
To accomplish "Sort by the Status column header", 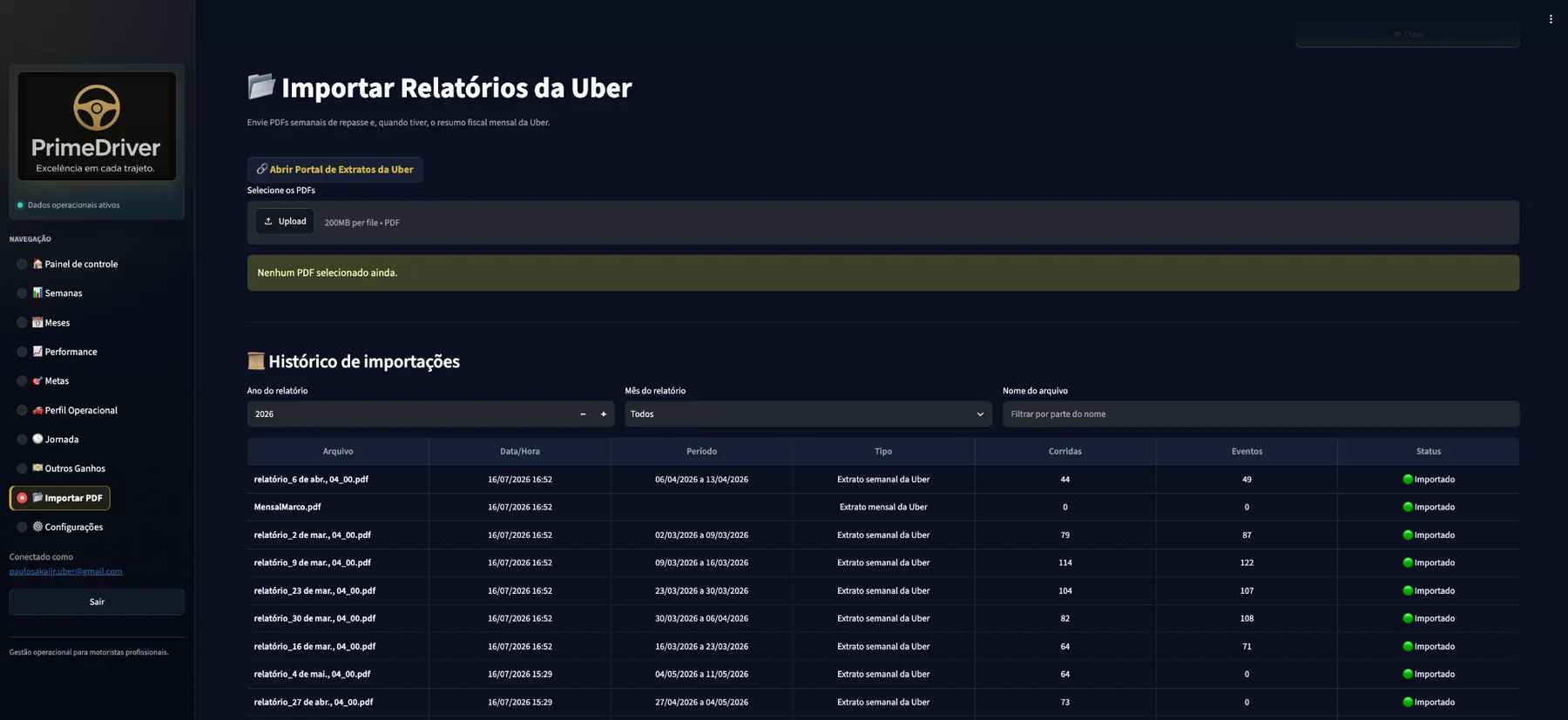I will tap(1429, 451).
